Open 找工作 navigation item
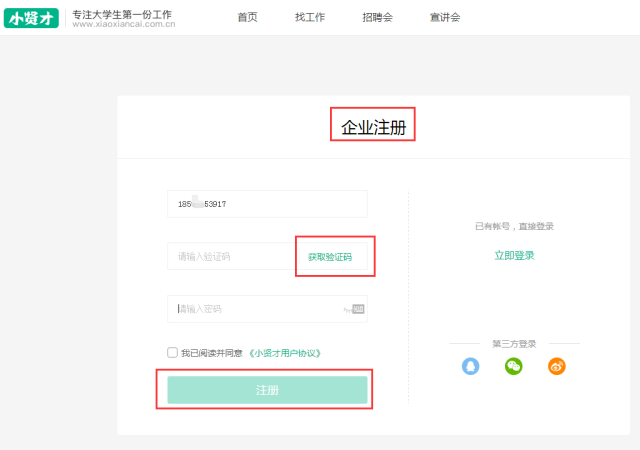The image size is (640, 450). (310, 17)
